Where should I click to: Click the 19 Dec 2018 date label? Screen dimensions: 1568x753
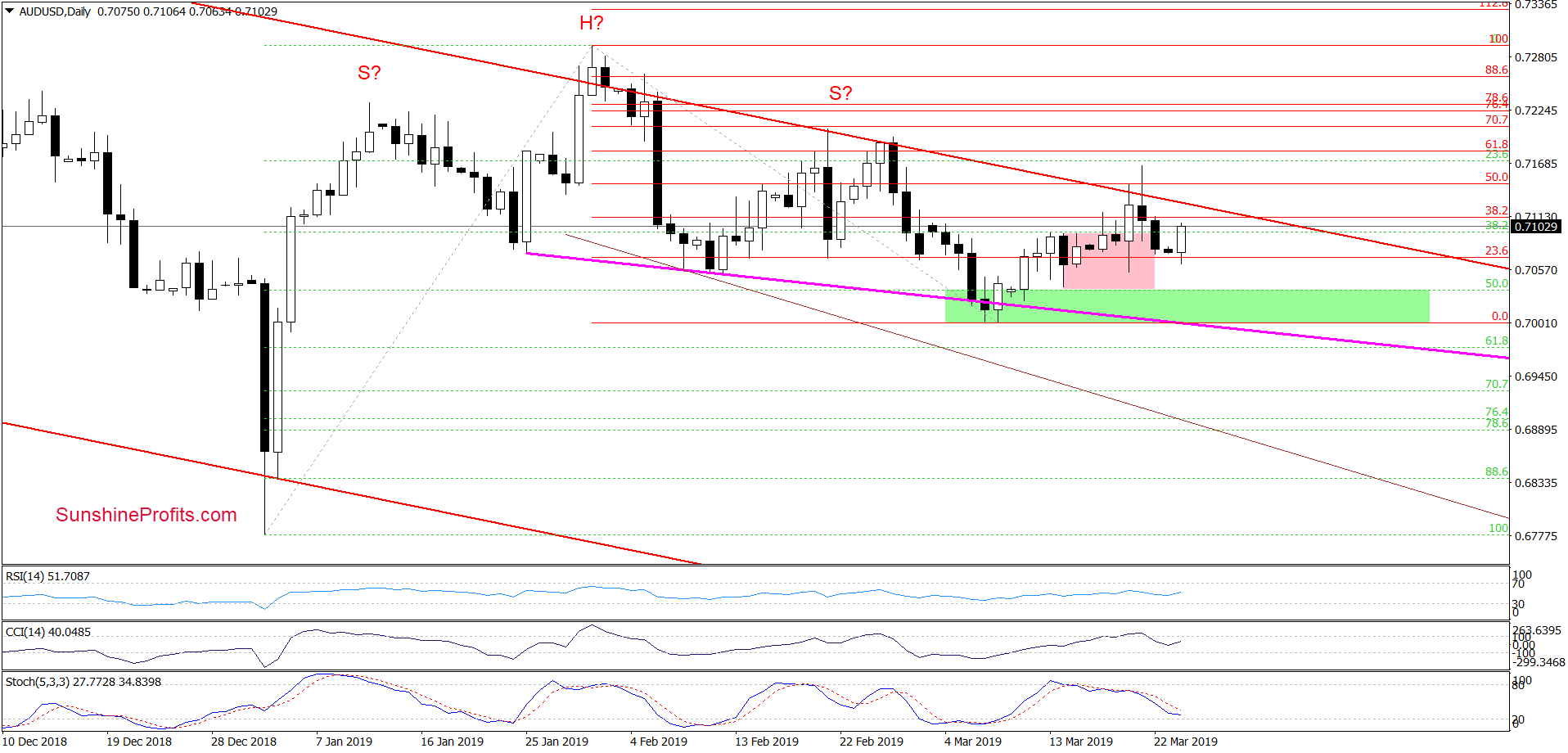139,742
